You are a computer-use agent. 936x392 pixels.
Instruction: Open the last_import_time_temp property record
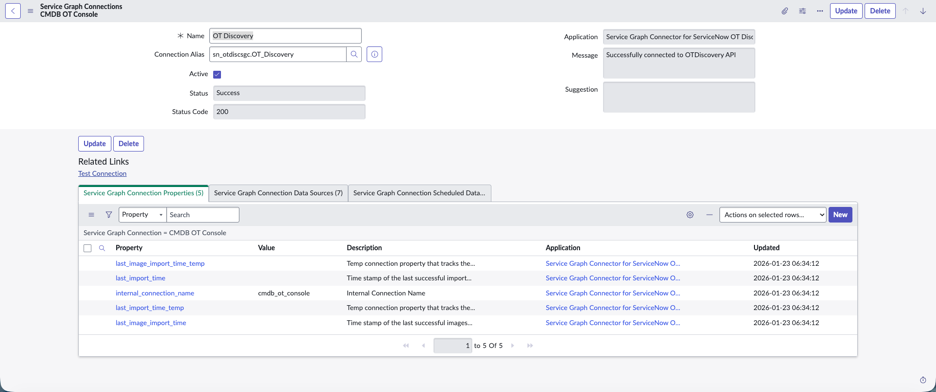pyautogui.click(x=150, y=308)
